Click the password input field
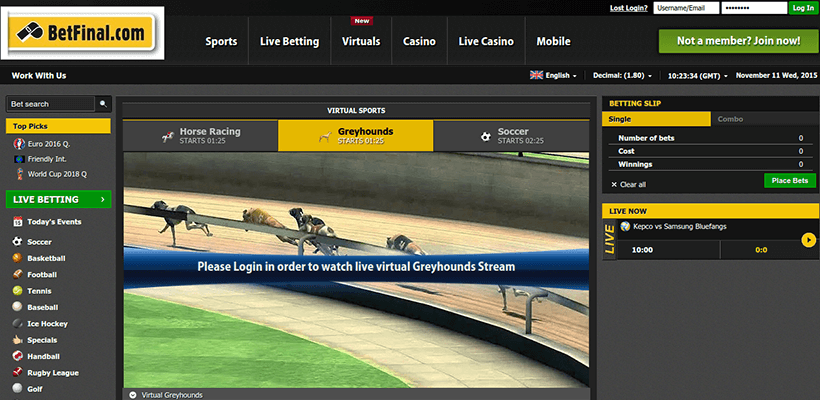Image resolution: width=820 pixels, height=400 pixels. [754, 8]
